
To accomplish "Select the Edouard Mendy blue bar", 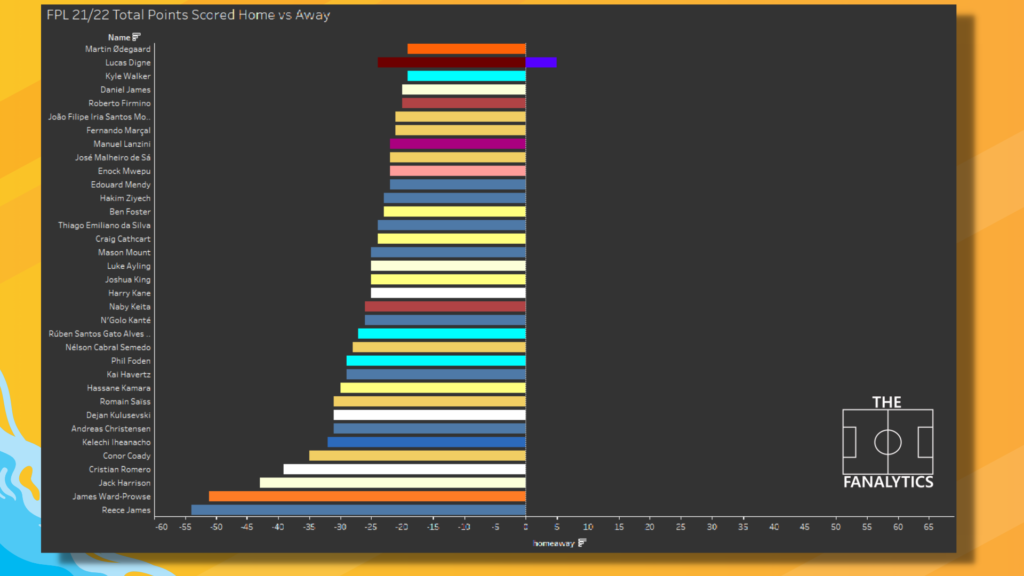I will pos(458,185).
